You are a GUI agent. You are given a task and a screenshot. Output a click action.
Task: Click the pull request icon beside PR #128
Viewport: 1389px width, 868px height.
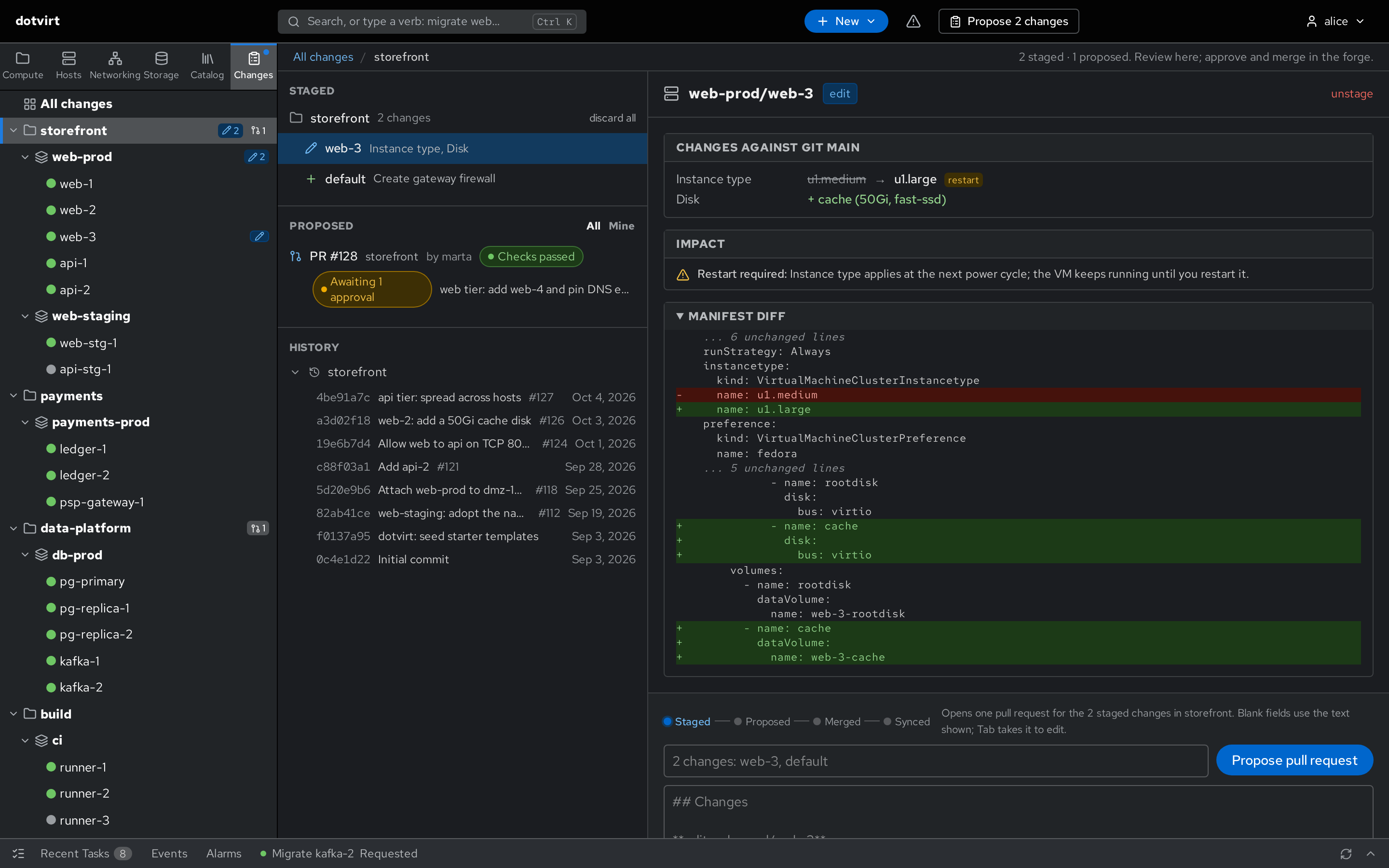(x=296, y=256)
